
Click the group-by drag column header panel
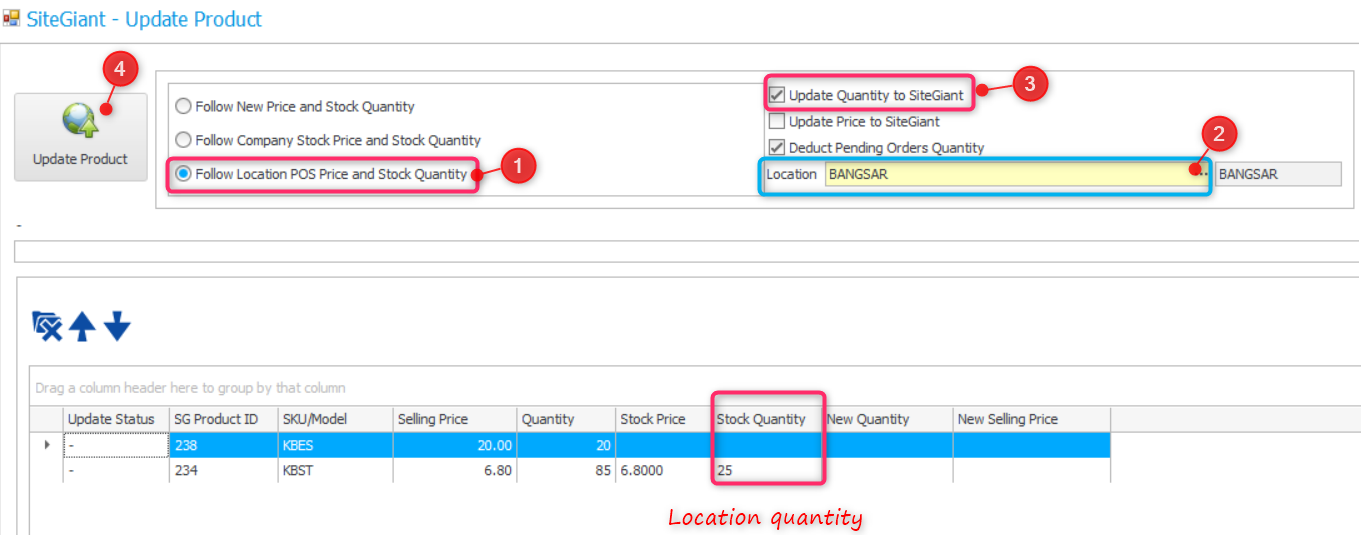[x=695, y=387]
